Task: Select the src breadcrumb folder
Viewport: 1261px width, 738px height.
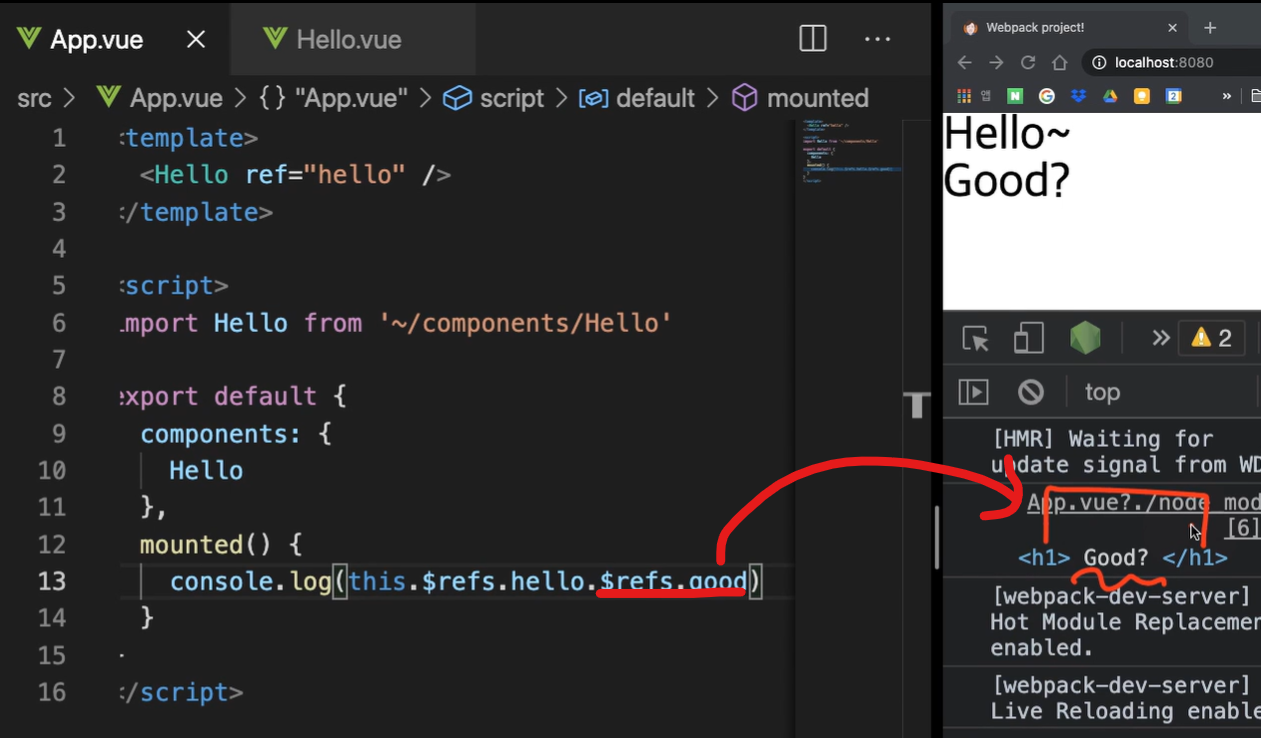Action: [x=34, y=98]
